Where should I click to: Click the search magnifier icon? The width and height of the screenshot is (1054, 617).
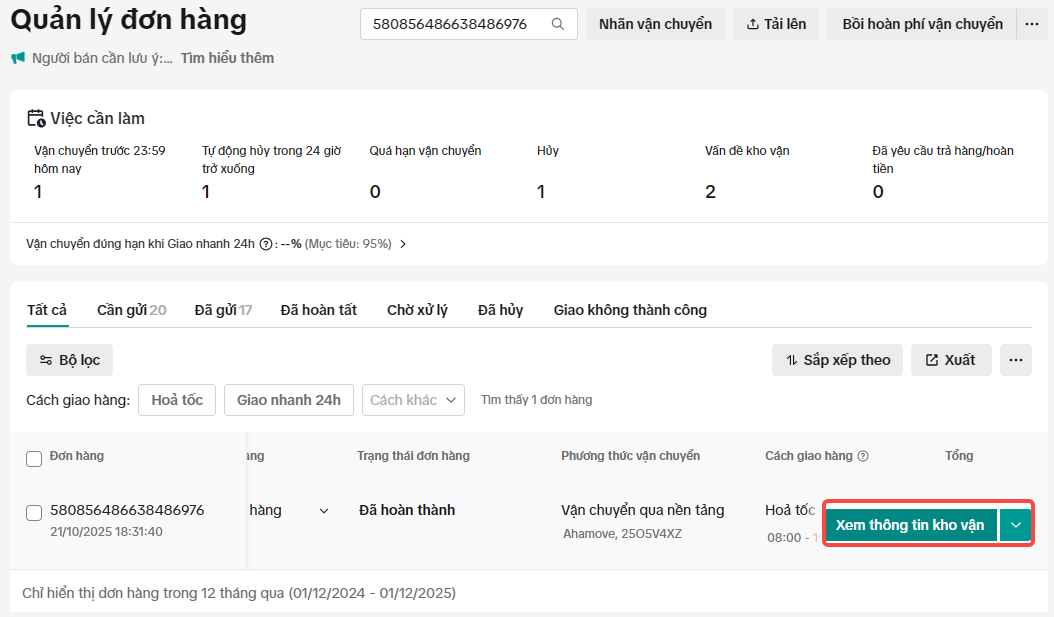click(x=558, y=24)
